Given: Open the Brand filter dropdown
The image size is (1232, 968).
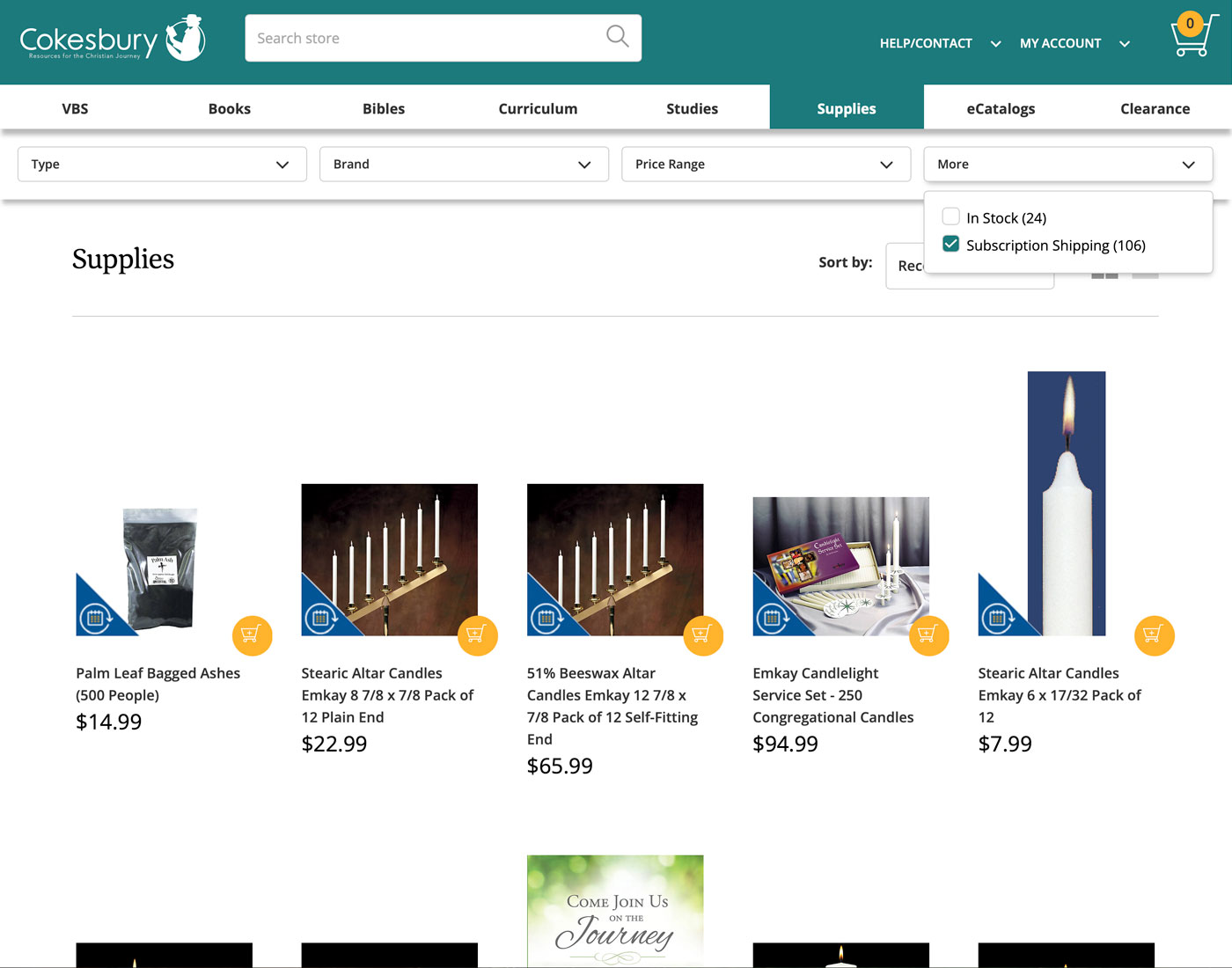Looking at the screenshot, I should point(464,165).
